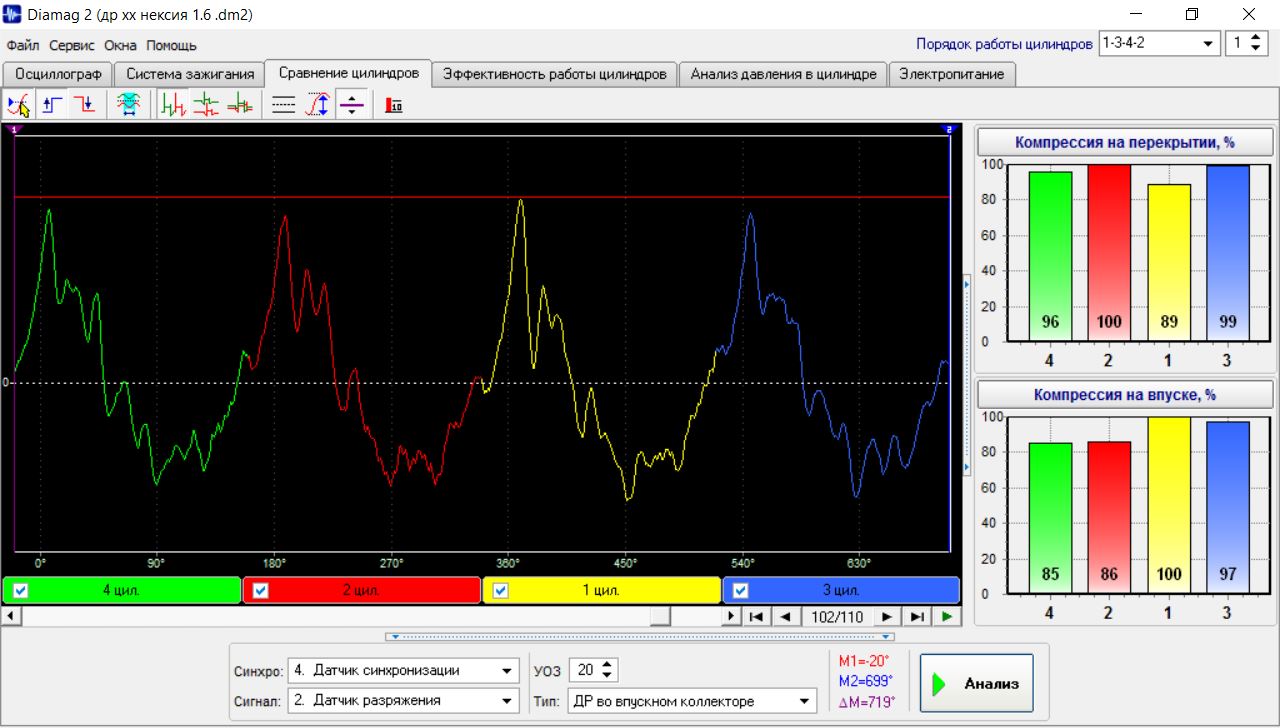
Task: Select overlaid green-red waveforms icon
Action: (240, 104)
